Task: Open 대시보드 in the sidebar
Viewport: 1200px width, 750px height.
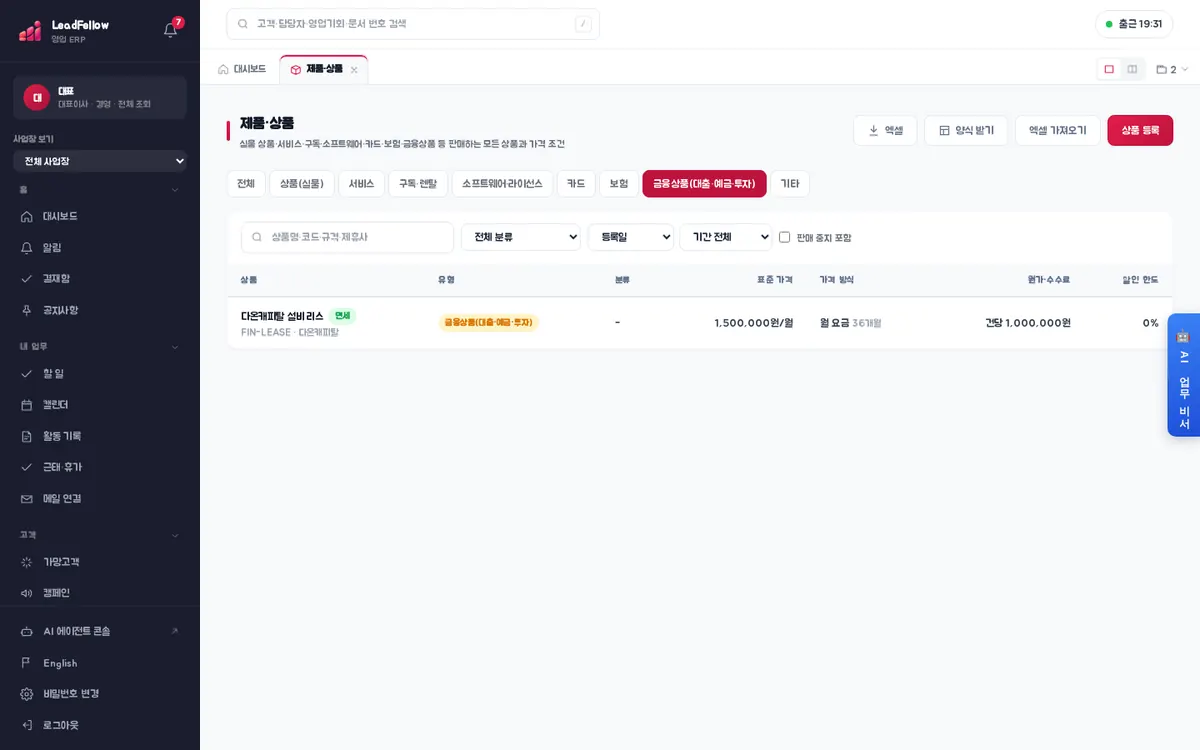Action: point(100,216)
